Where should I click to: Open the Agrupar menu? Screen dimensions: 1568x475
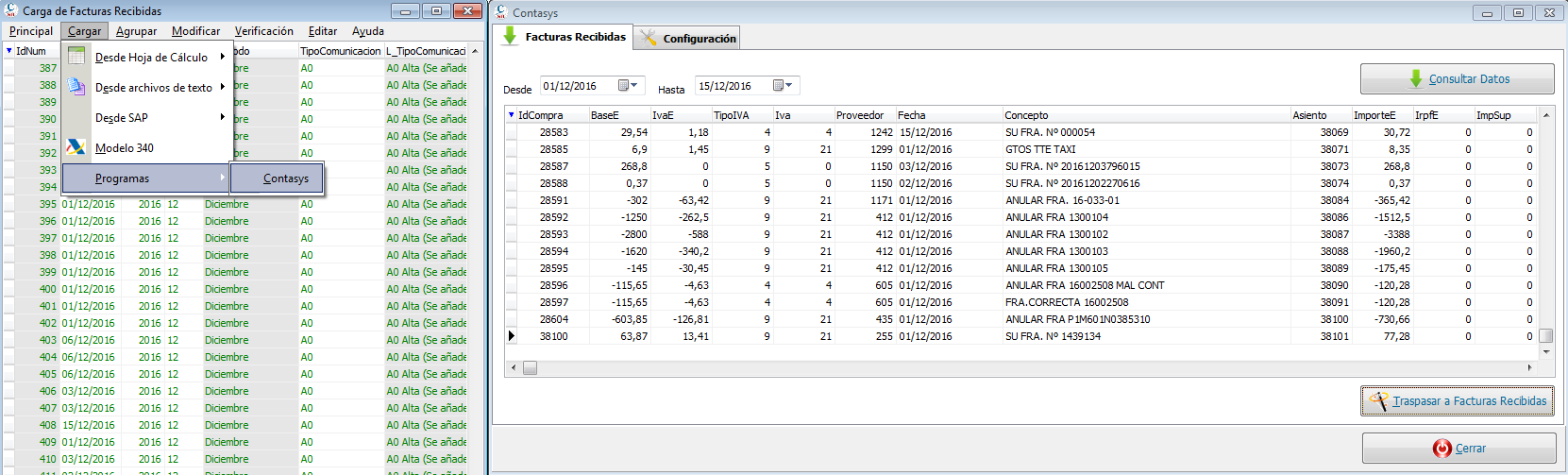click(x=136, y=31)
